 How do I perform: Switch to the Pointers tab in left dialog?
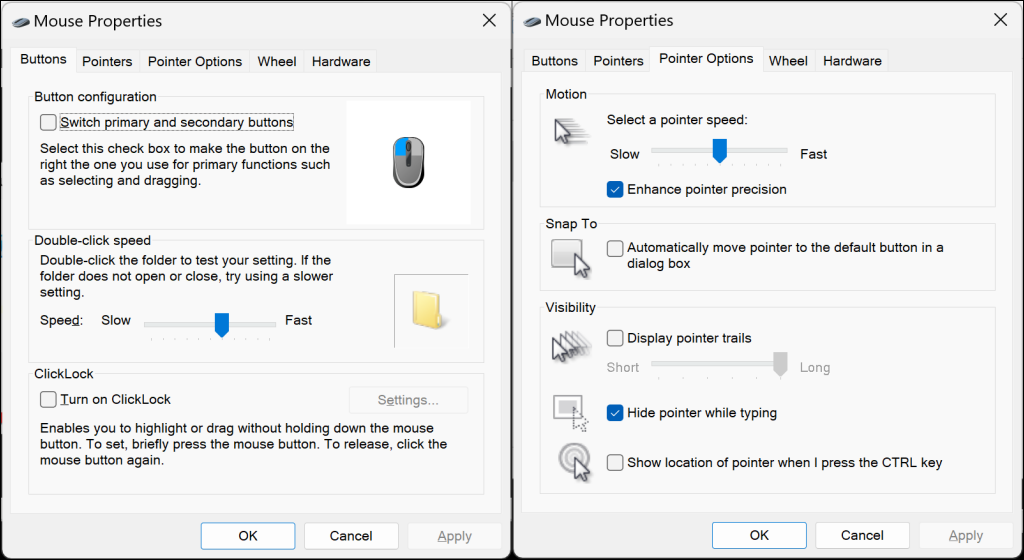pos(107,61)
